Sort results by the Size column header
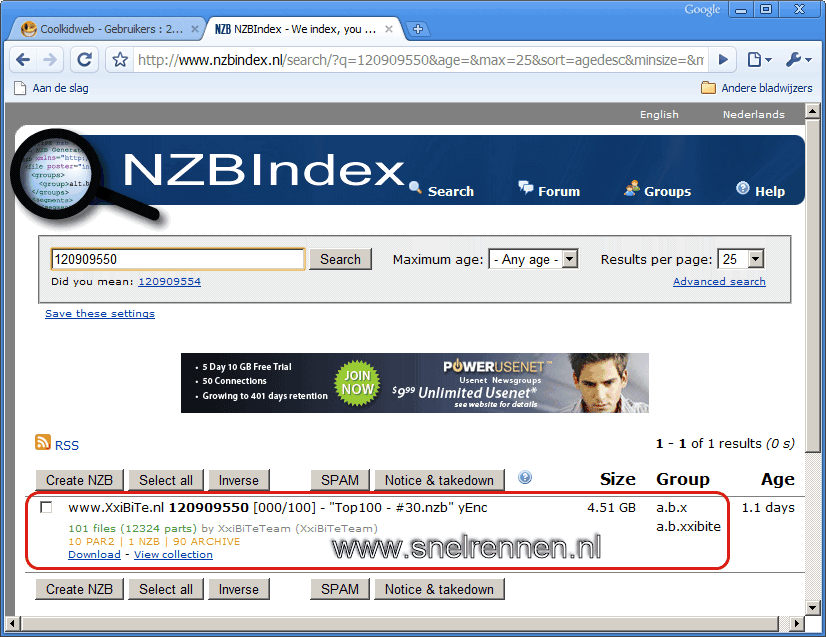Viewport: 826px width, 637px height. tap(617, 479)
